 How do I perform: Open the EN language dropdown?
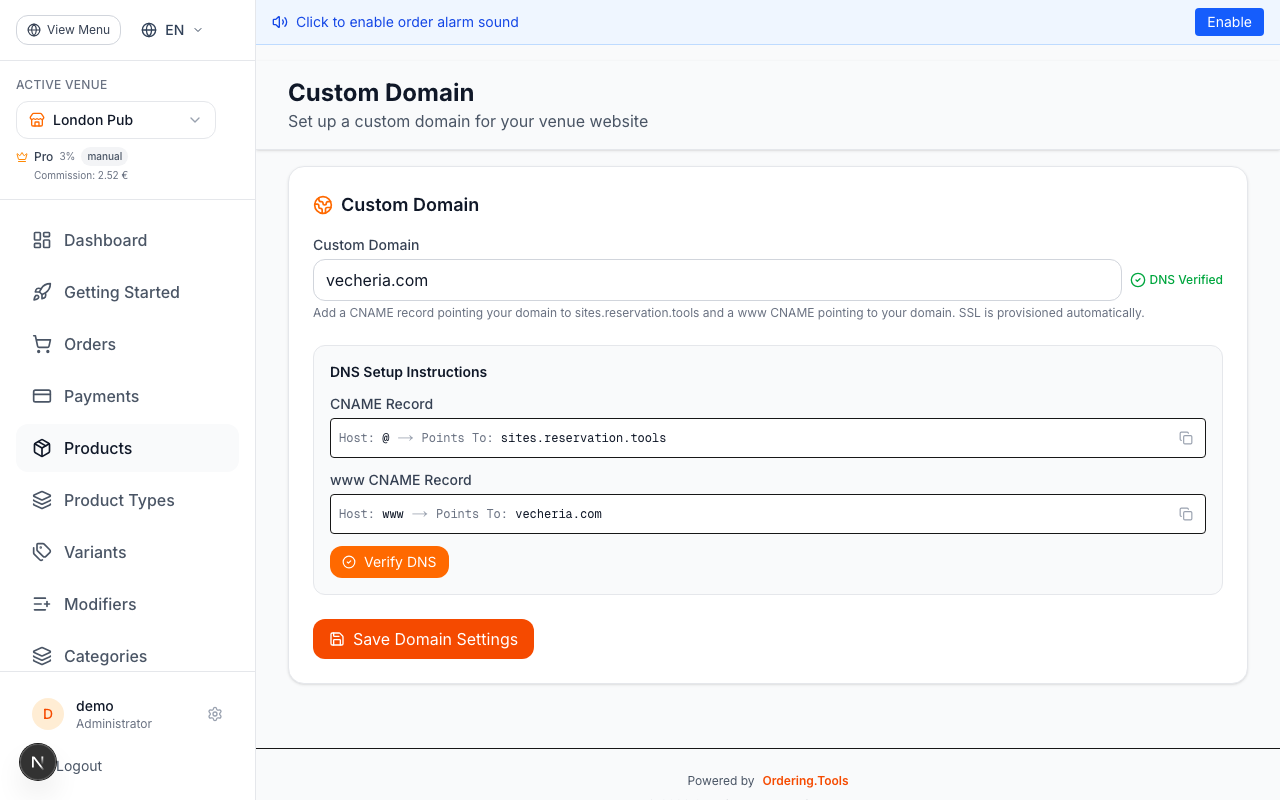click(170, 29)
